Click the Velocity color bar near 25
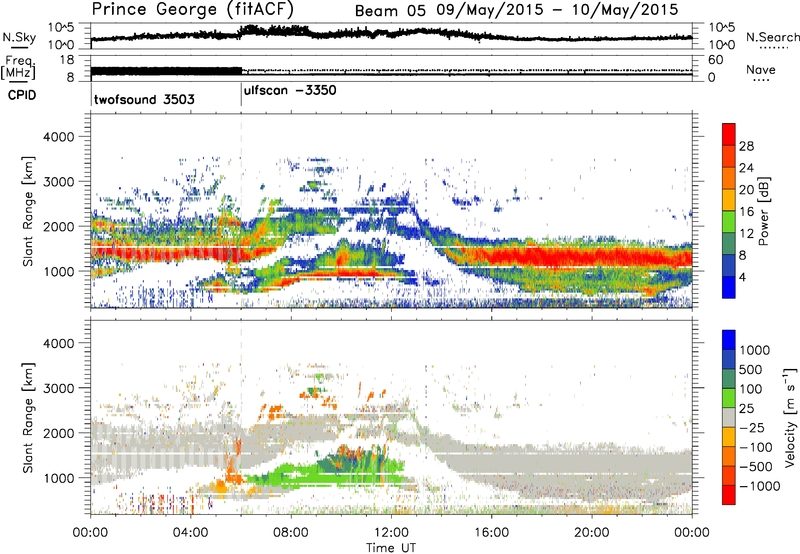Screen dimensions: 800x554 coord(729,408)
